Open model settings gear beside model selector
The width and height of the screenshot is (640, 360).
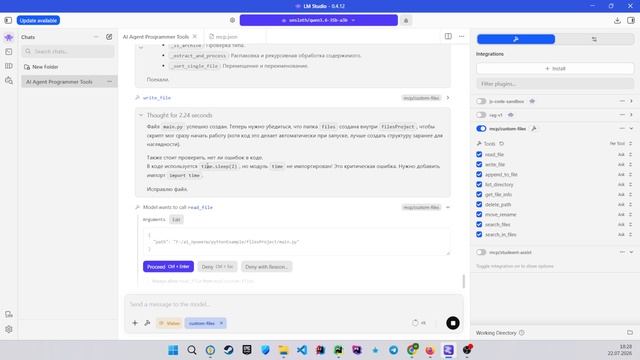click(x=232, y=20)
